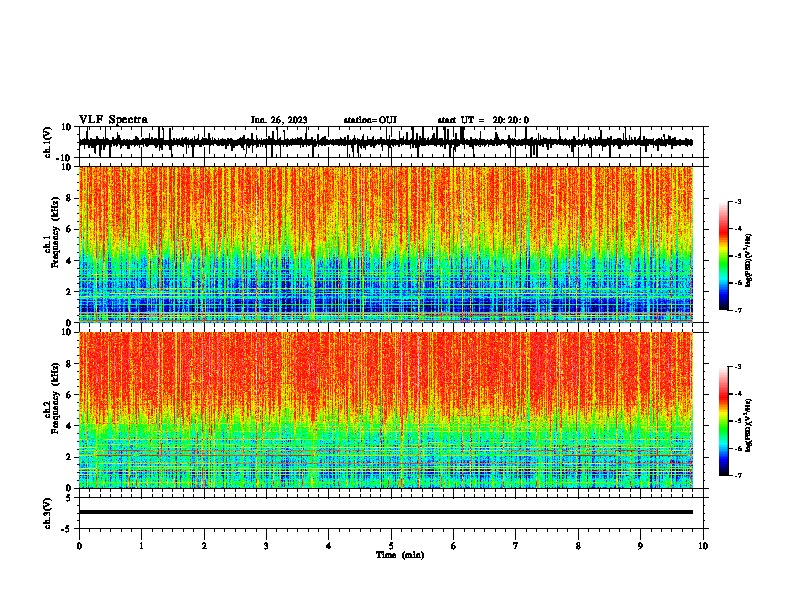Click the station=OUI label
792x612 pixels.
pos(370,120)
